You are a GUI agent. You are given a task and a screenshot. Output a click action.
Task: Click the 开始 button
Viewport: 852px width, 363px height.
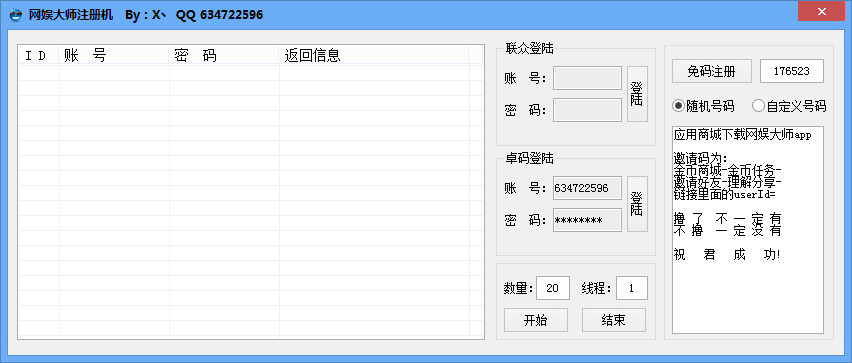[536, 320]
